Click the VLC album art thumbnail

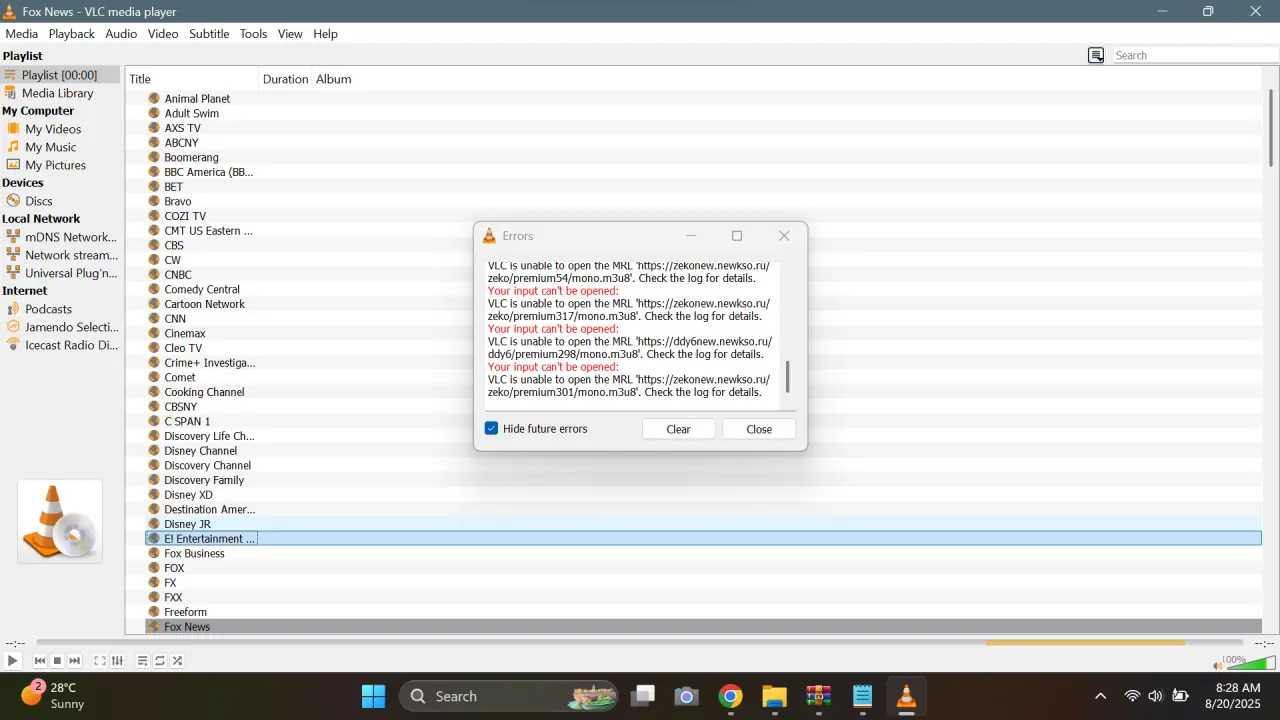coord(60,521)
